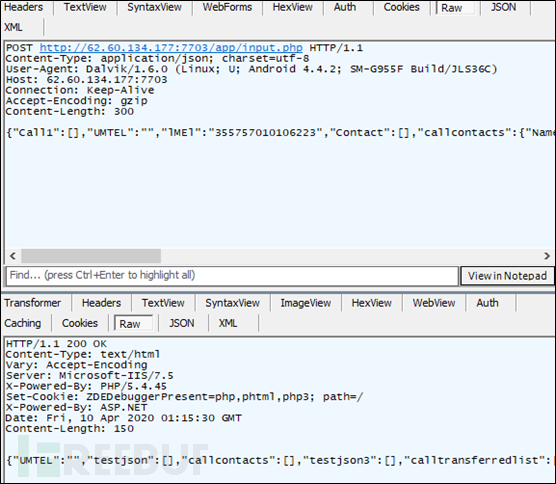The image size is (556, 484).
Task: Open the Transformer tab
Action: point(33,303)
